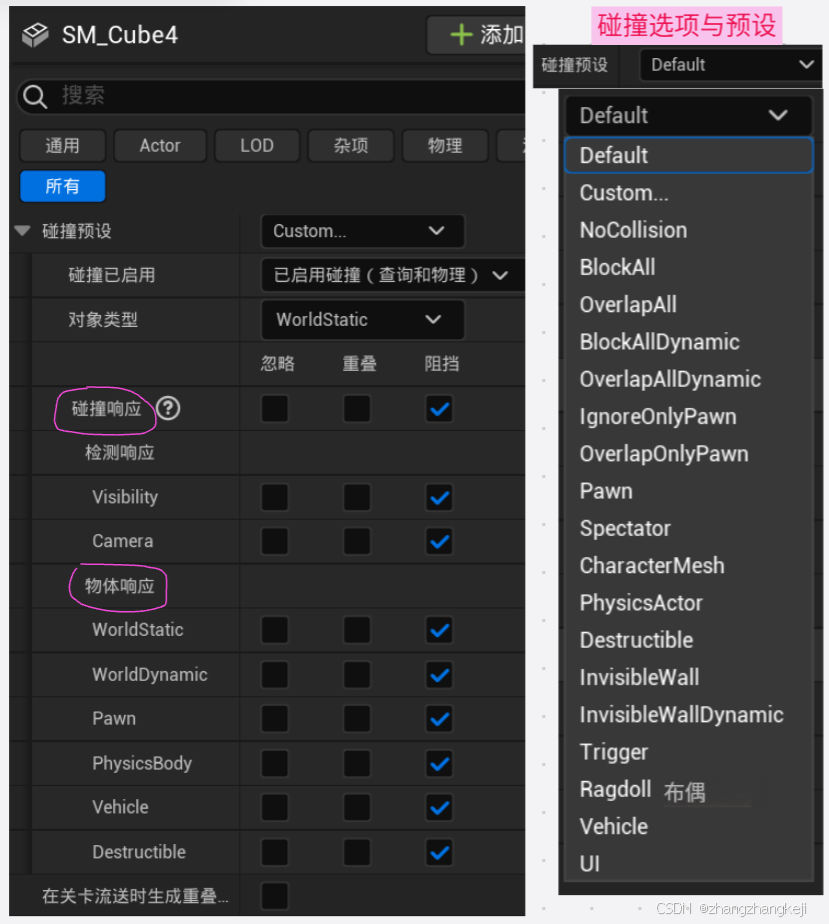The height and width of the screenshot is (924, 829).
Task: Toggle 阻挡 checkbox for Pawn row
Action: click(440, 719)
